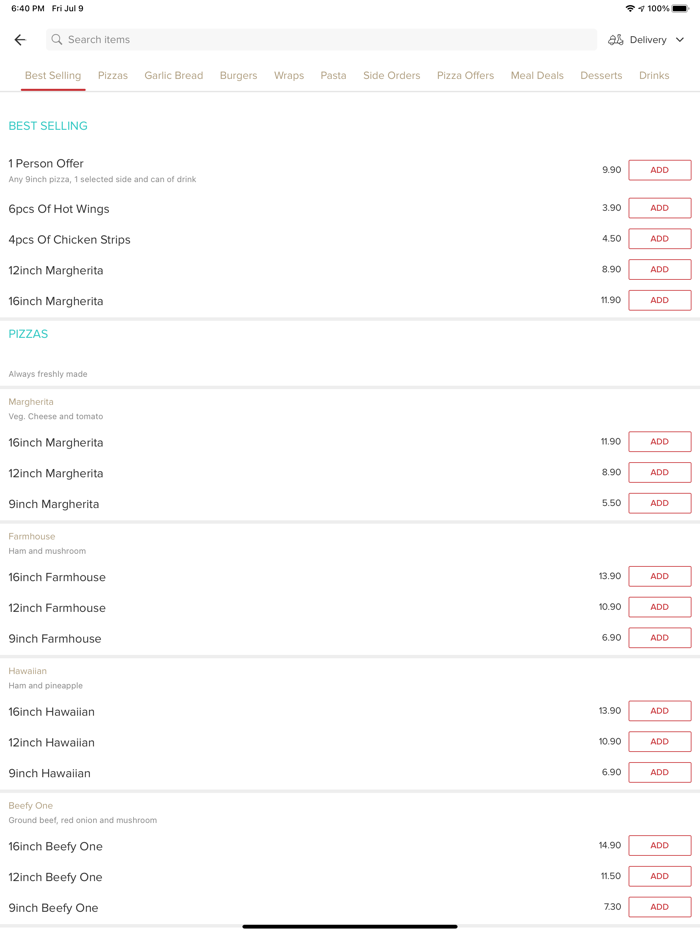Image resolution: width=700 pixels, height=934 pixels.
Task: Add 4pcs Of Chicken Strips
Action: click(659, 239)
